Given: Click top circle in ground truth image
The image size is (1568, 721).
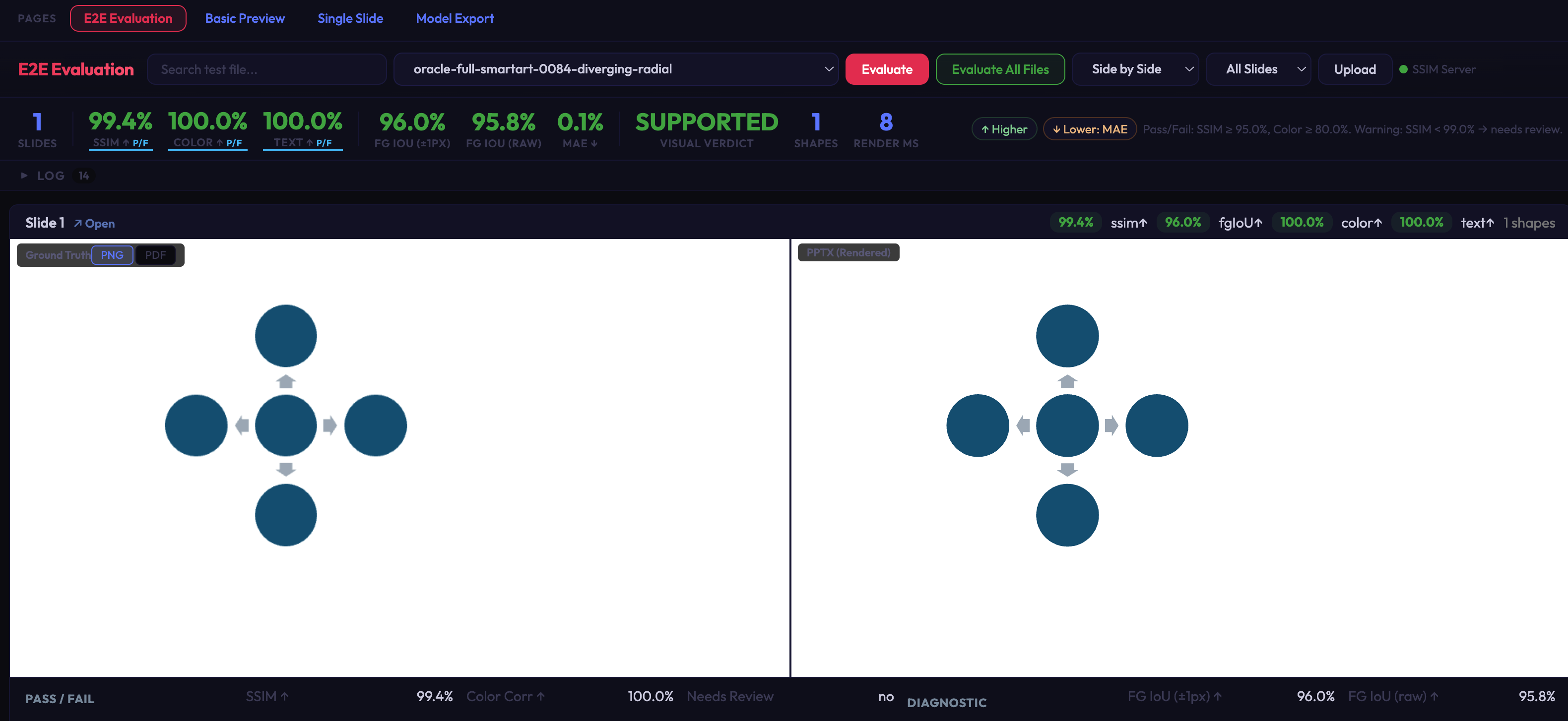Looking at the screenshot, I should tap(285, 336).
